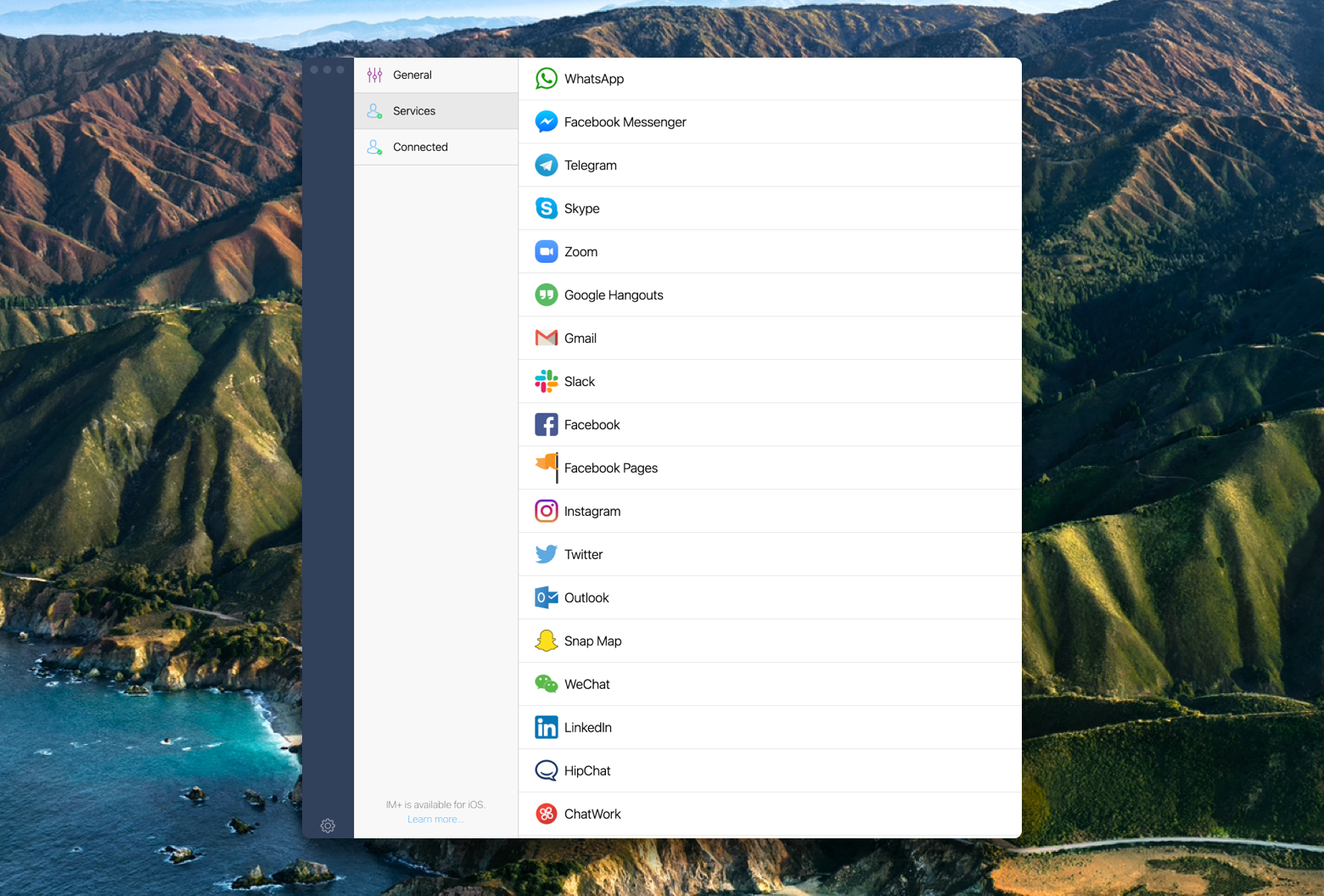
Task: Choose the Skype label
Action: click(x=582, y=209)
